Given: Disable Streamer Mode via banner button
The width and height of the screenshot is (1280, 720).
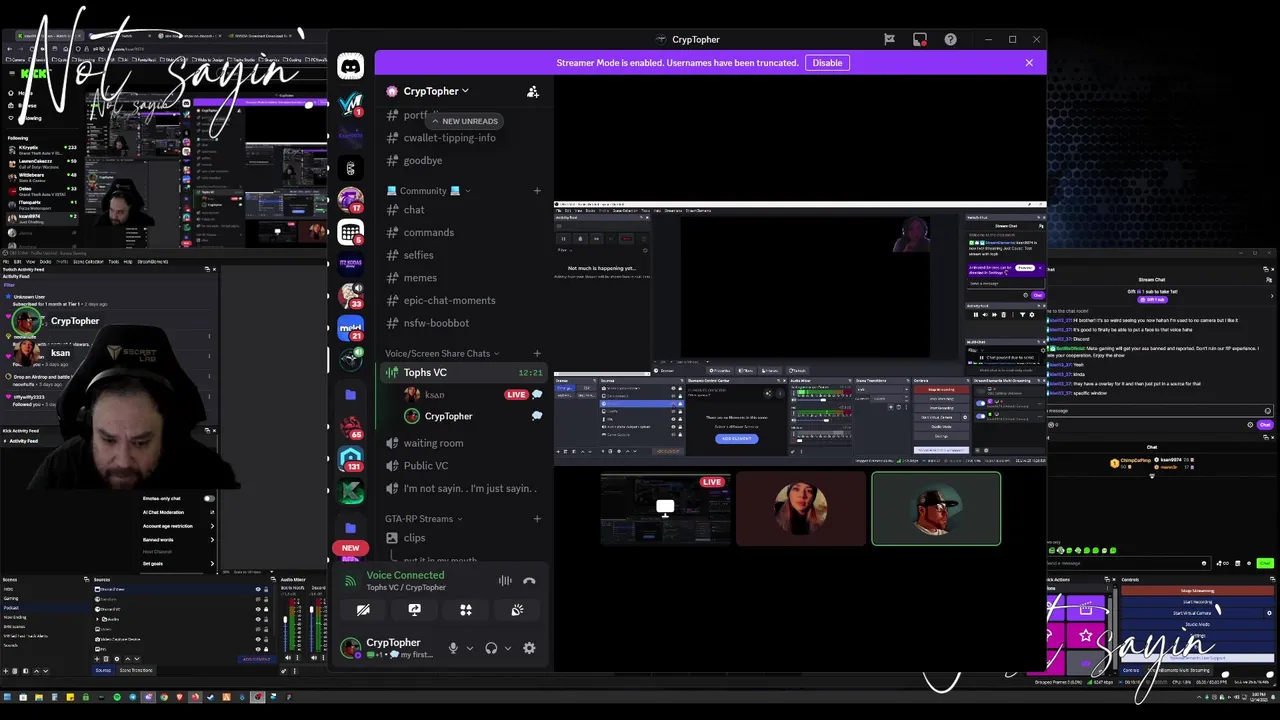Looking at the screenshot, I should point(827,63).
